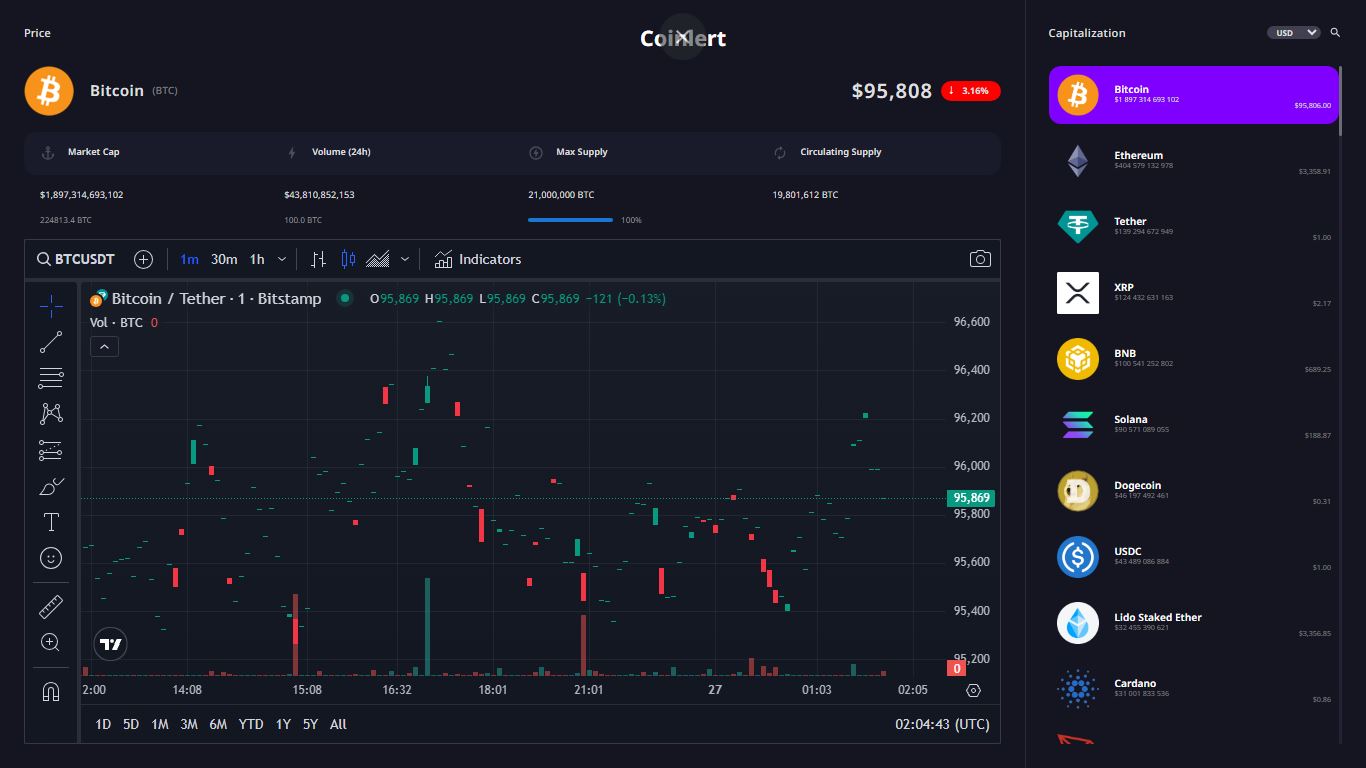Expand the time interval dropdown arrow
Screen dimensions: 1366x768
282,259
